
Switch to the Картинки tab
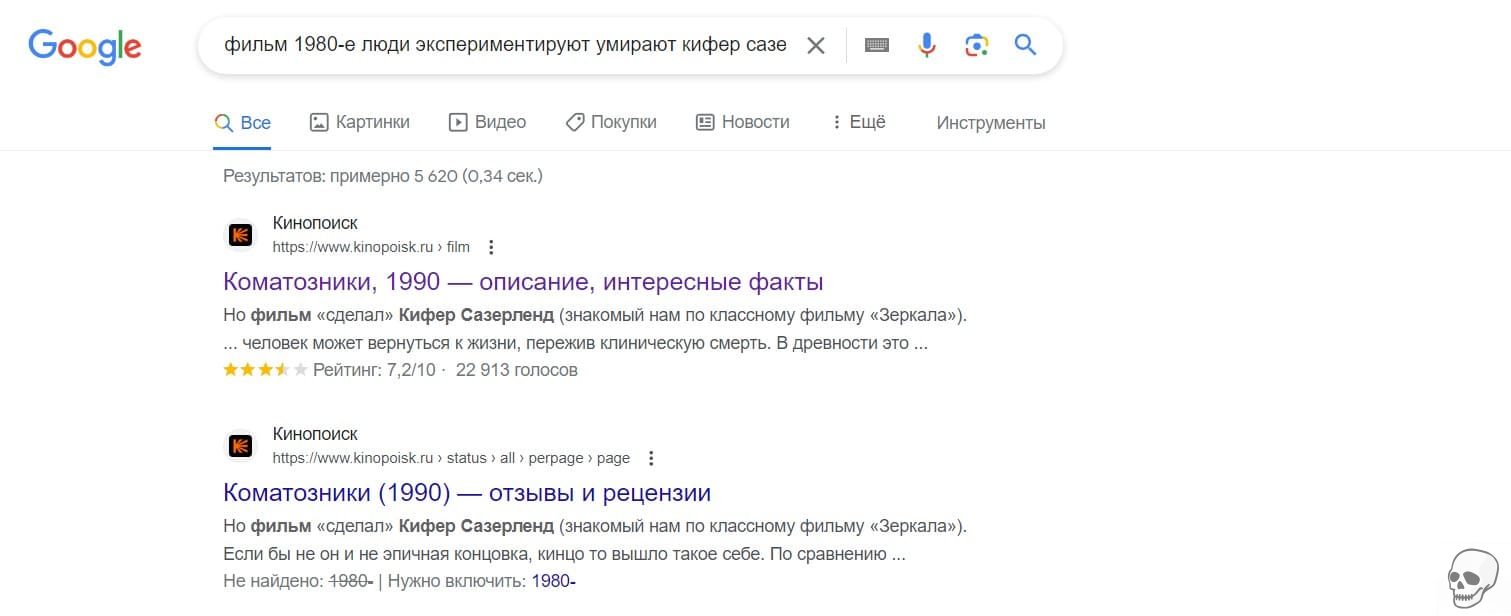(x=360, y=122)
